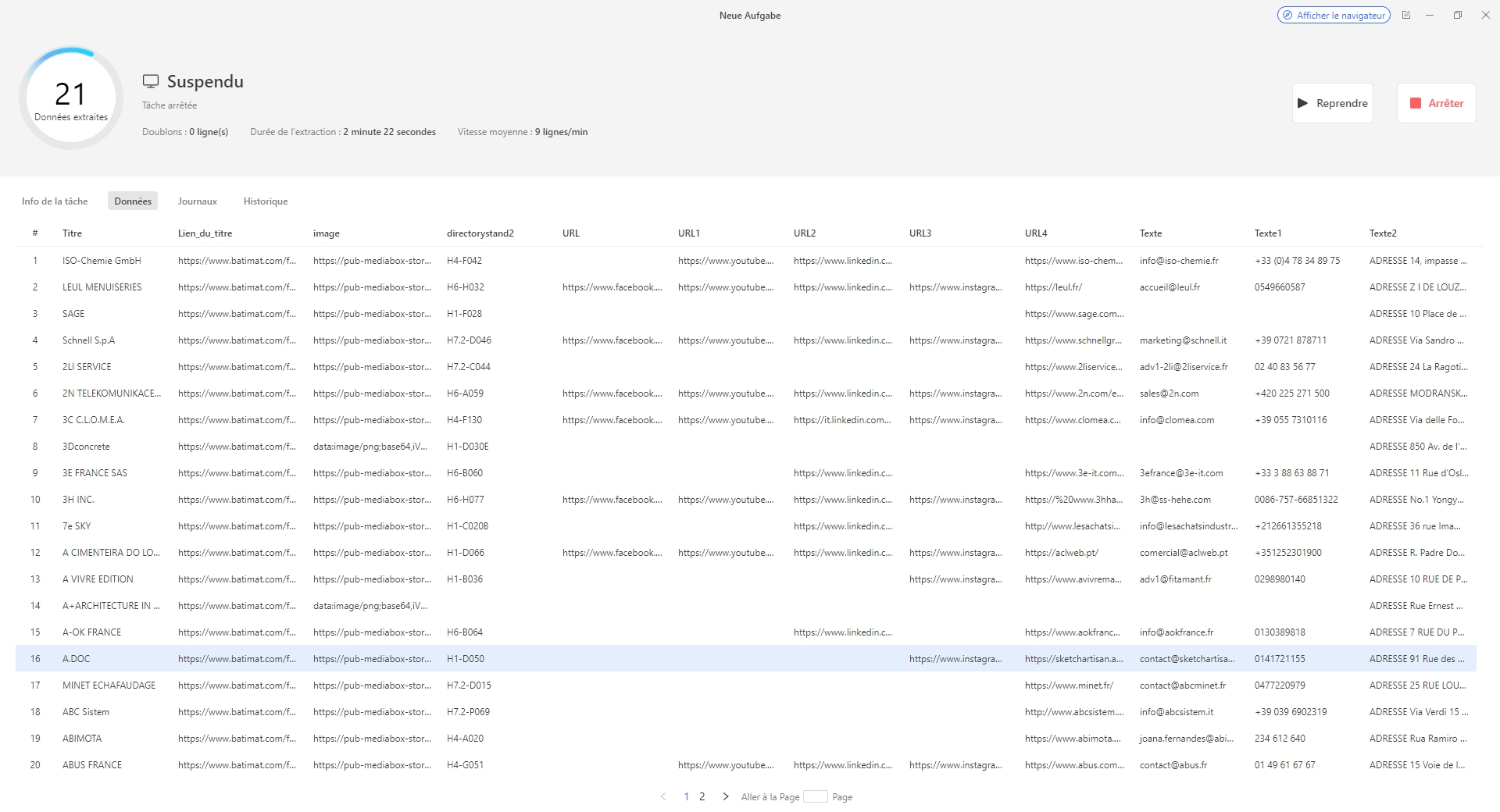Select the A VIVRE EDITION title cell
Screen dimensions: 1500x812
[x=98, y=579]
